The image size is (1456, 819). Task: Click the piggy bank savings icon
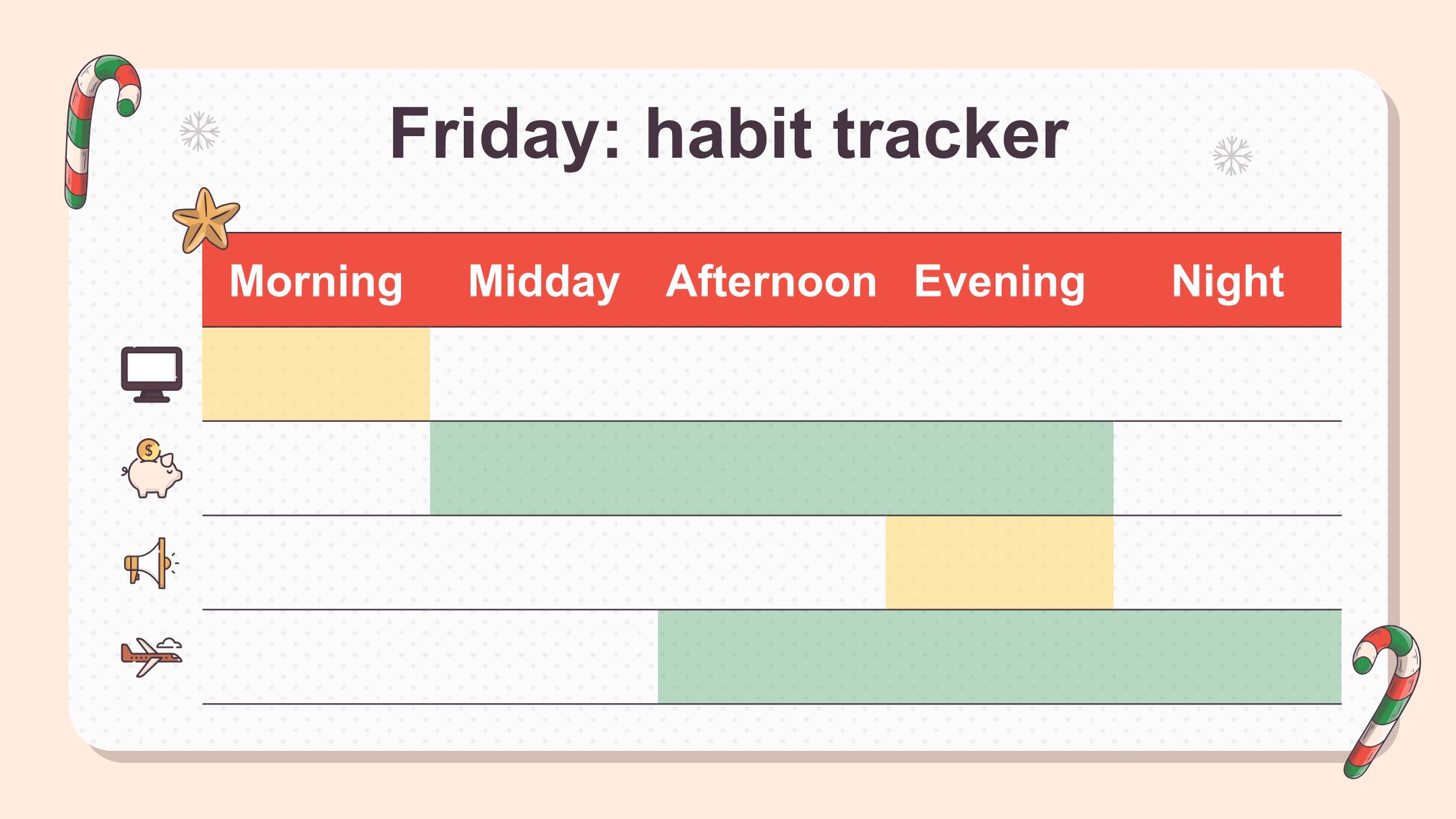pos(152,469)
